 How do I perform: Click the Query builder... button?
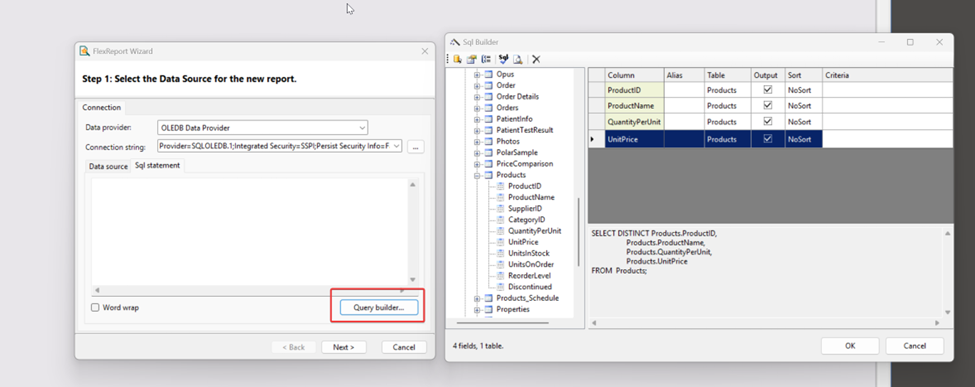coord(379,307)
